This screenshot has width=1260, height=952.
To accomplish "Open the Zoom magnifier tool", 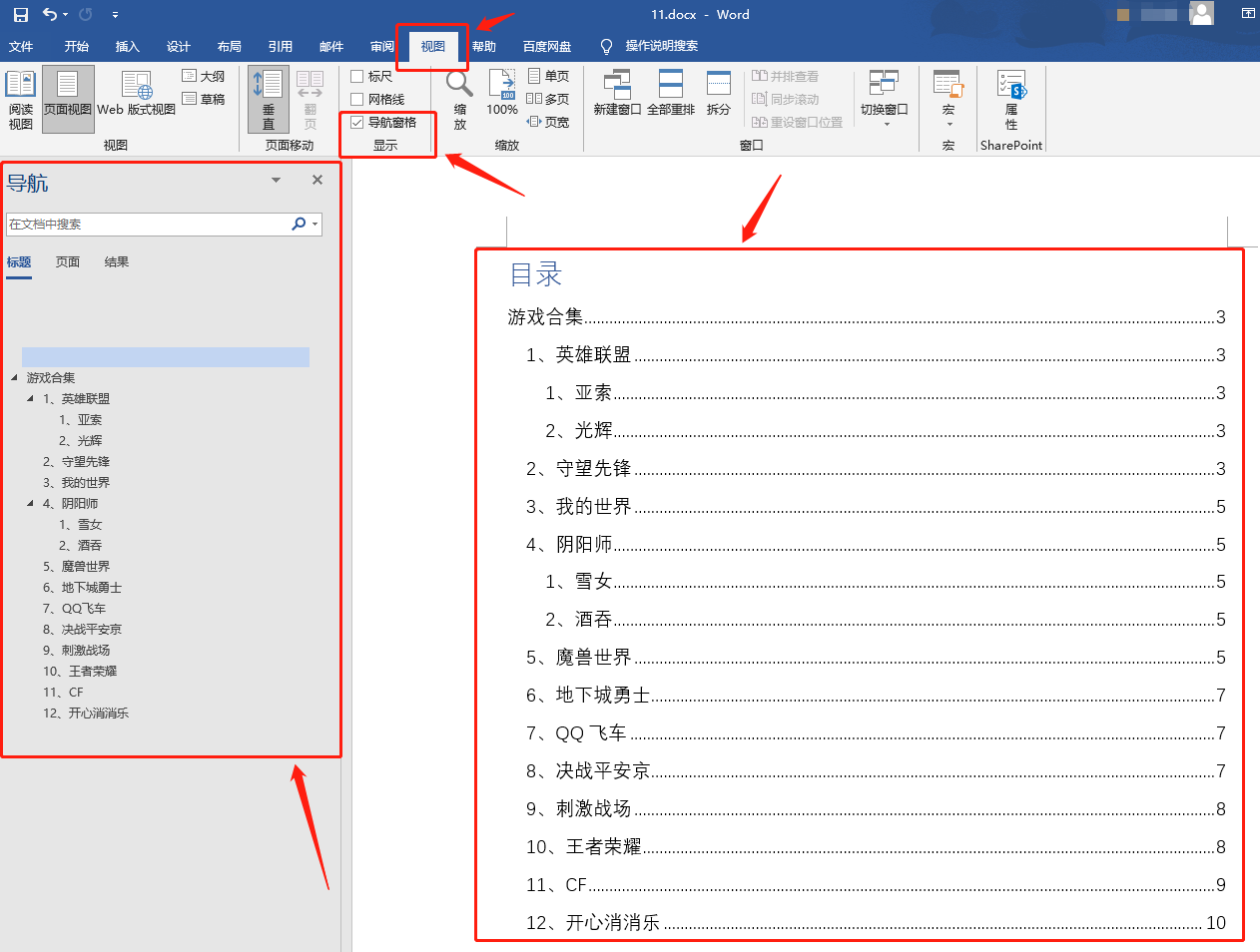I will 459,86.
